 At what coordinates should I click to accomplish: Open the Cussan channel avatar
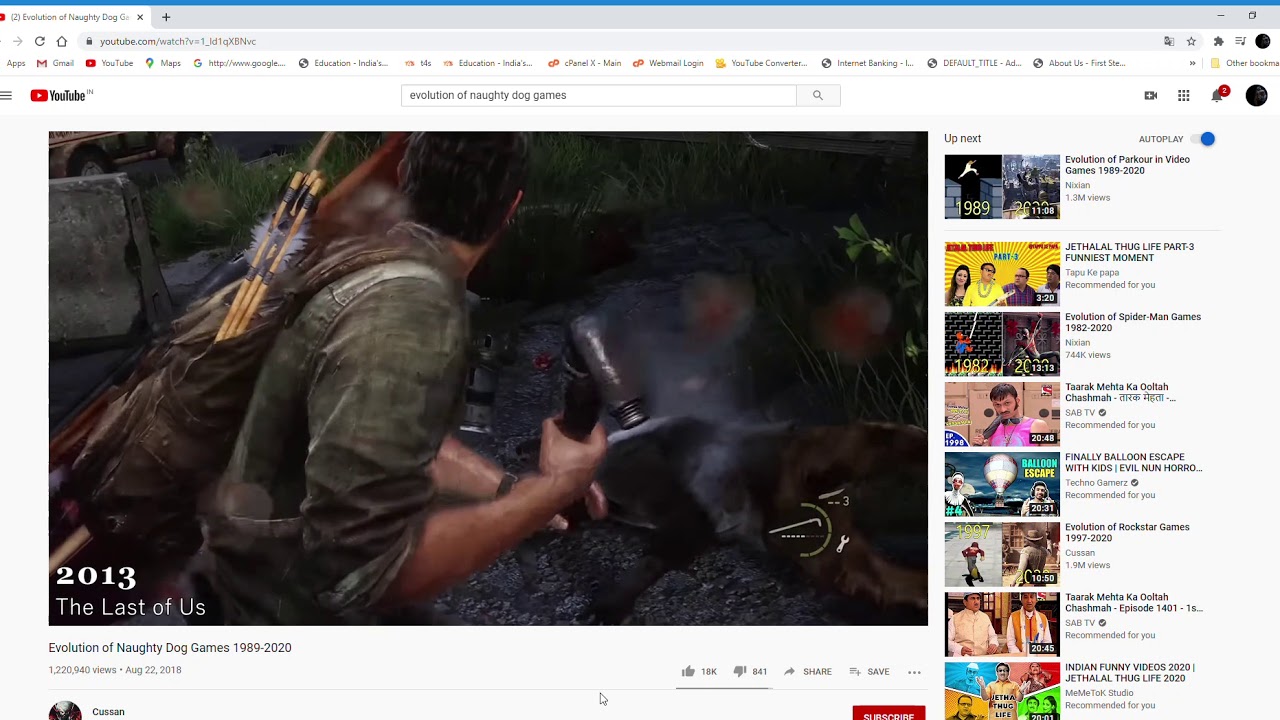click(x=65, y=710)
